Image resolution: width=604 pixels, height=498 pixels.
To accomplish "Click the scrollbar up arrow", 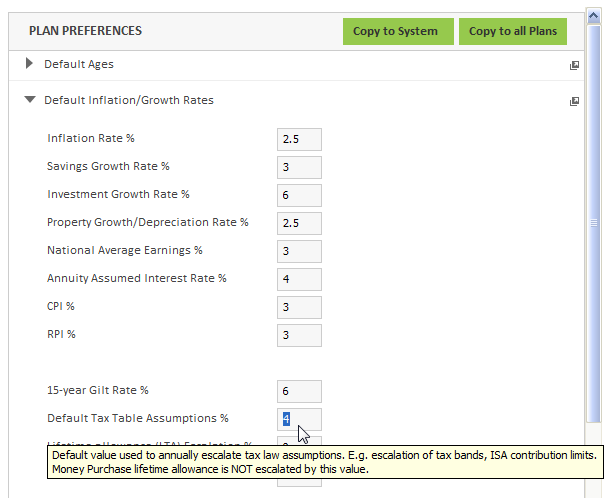I will [594, 16].
